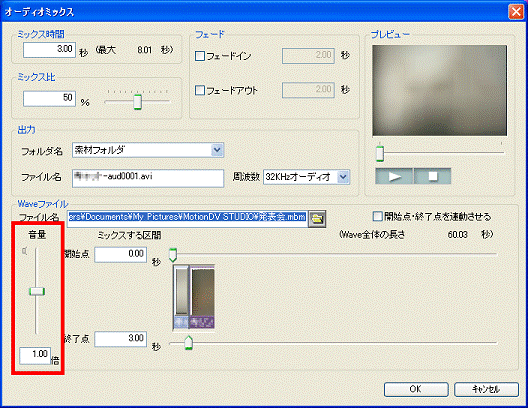The height and width of the screenshot is (408, 528).
Task: Click the 音量 vertical slider thumb
Action: 37,291
